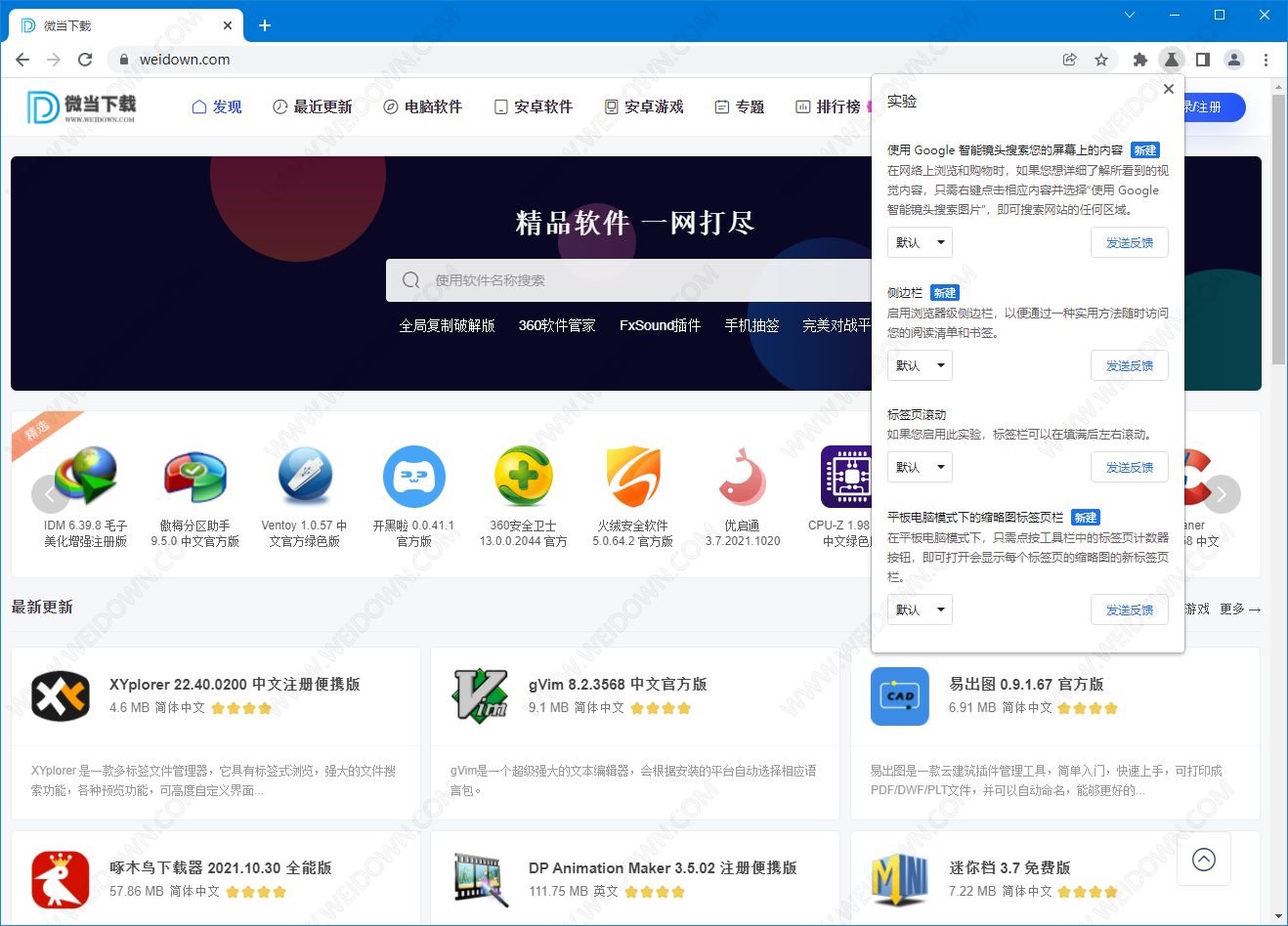Send feedback for Google 智能镜头 experiment
The image size is (1288, 926).
click(1130, 243)
